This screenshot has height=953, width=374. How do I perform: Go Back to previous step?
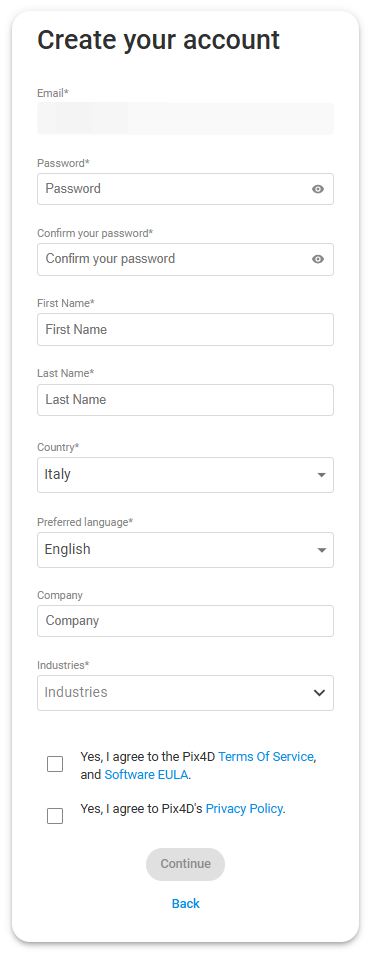coord(185,903)
